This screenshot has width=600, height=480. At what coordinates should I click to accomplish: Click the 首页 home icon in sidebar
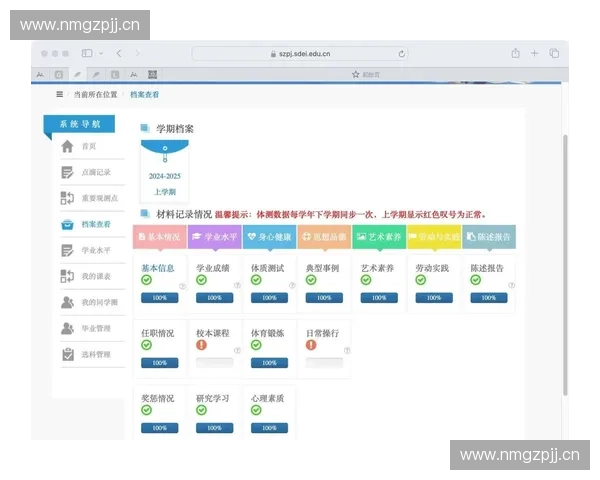pyautogui.click(x=67, y=147)
